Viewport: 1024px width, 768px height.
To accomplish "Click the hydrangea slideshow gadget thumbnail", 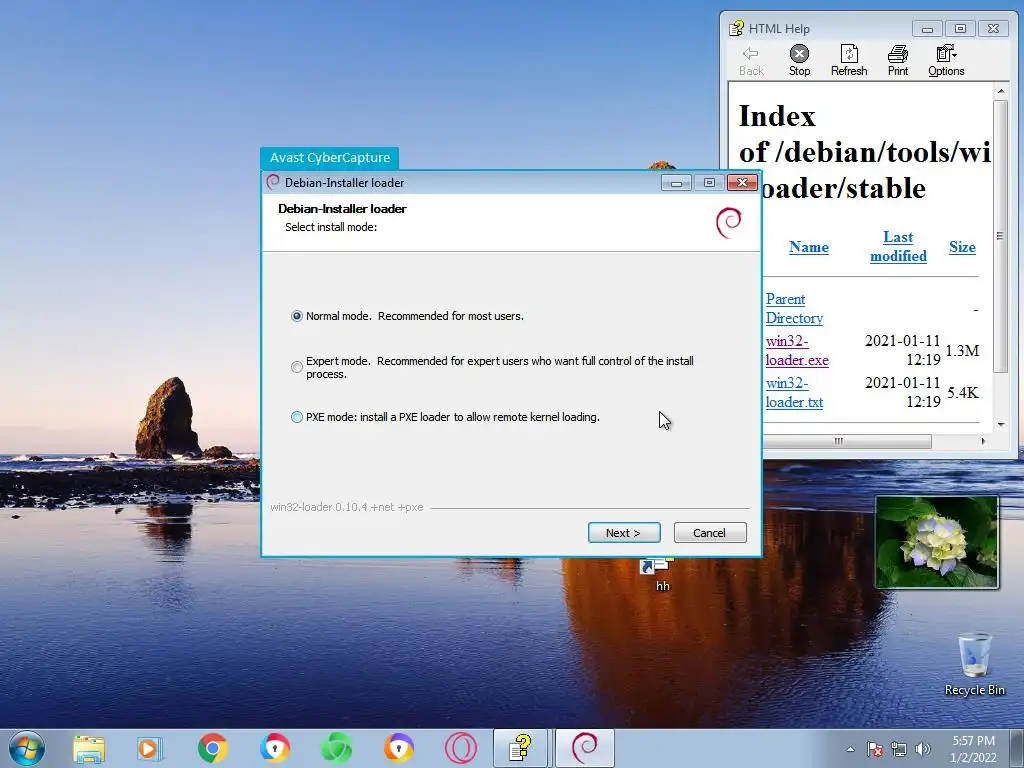I will (x=936, y=542).
